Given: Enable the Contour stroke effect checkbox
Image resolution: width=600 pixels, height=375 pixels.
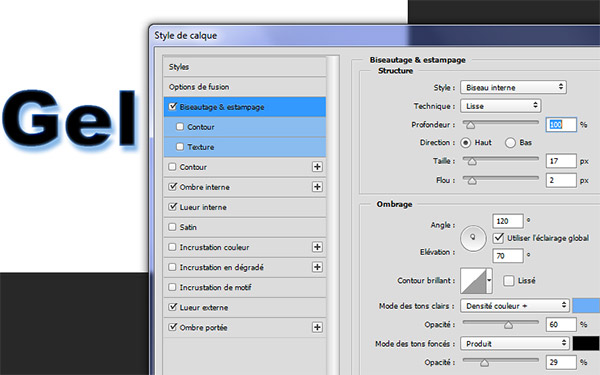Looking at the screenshot, I should point(172,167).
